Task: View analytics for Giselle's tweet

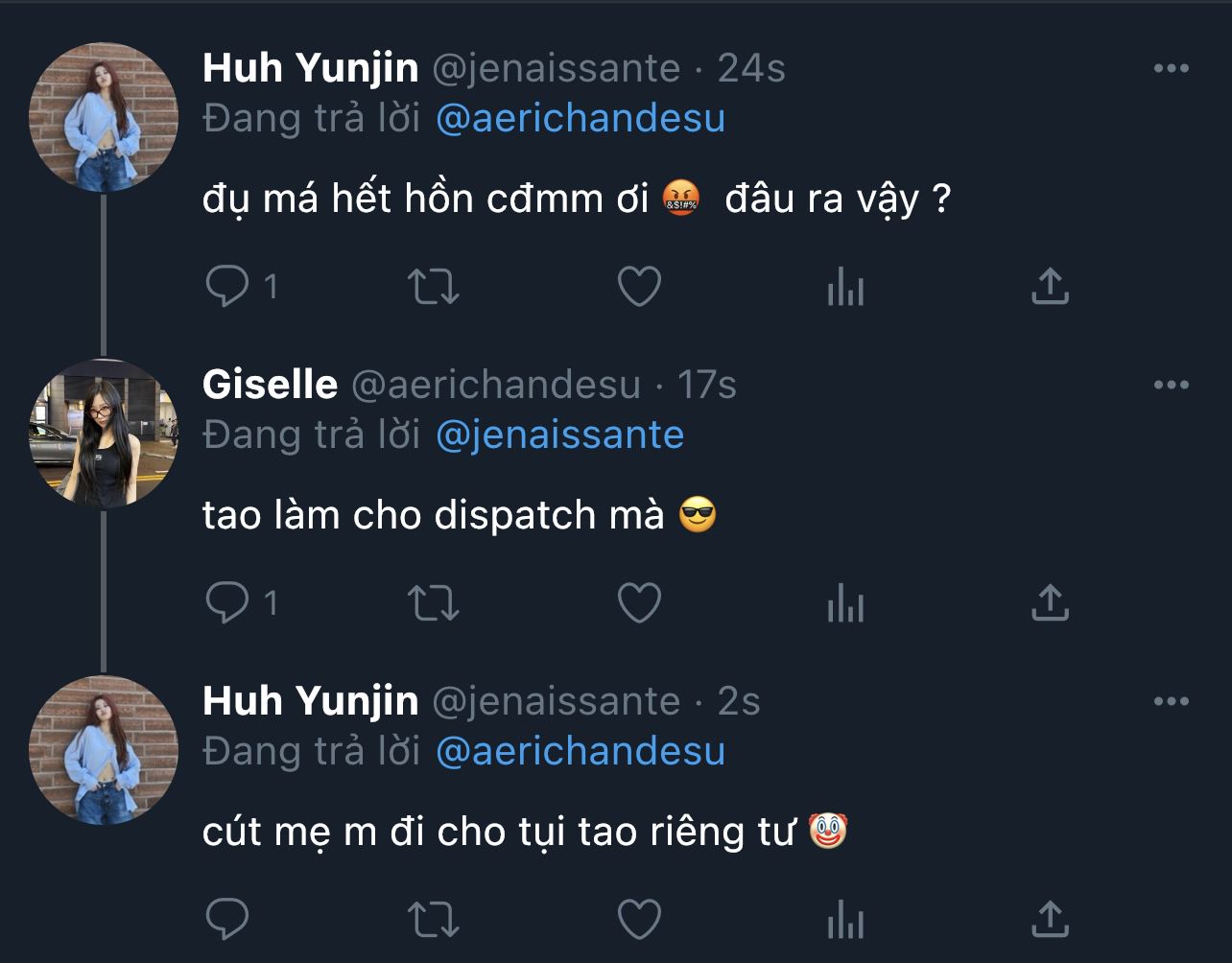Action: [845, 602]
